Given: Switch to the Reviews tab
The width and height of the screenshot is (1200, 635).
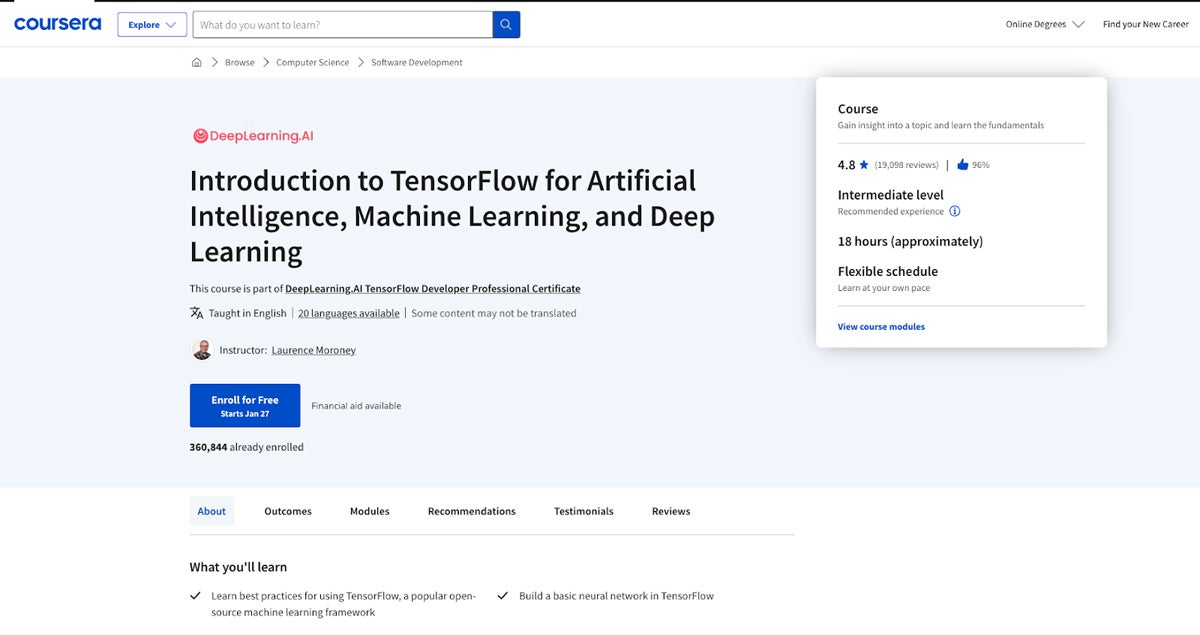Looking at the screenshot, I should (671, 511).
